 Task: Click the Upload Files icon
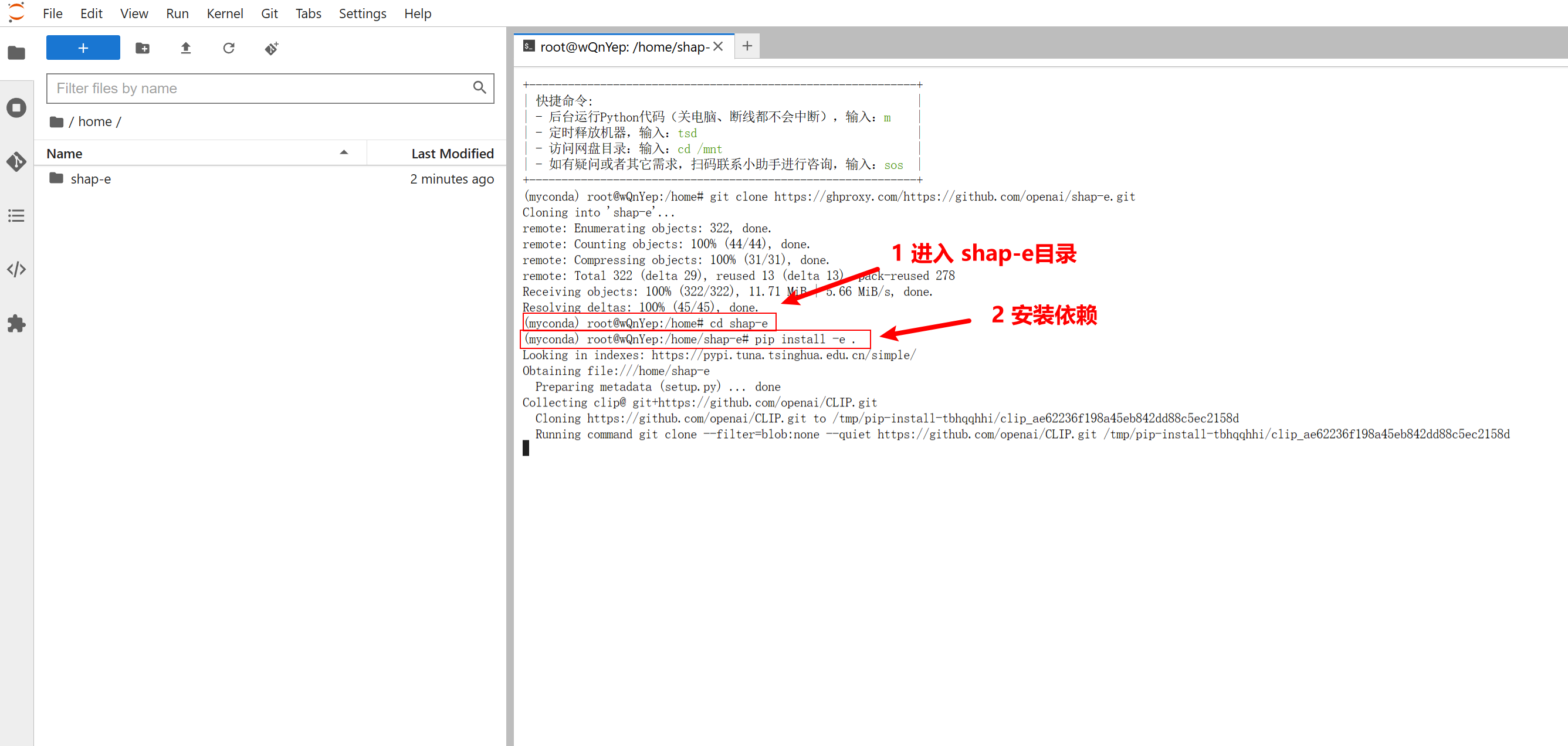tap(185, 48)
